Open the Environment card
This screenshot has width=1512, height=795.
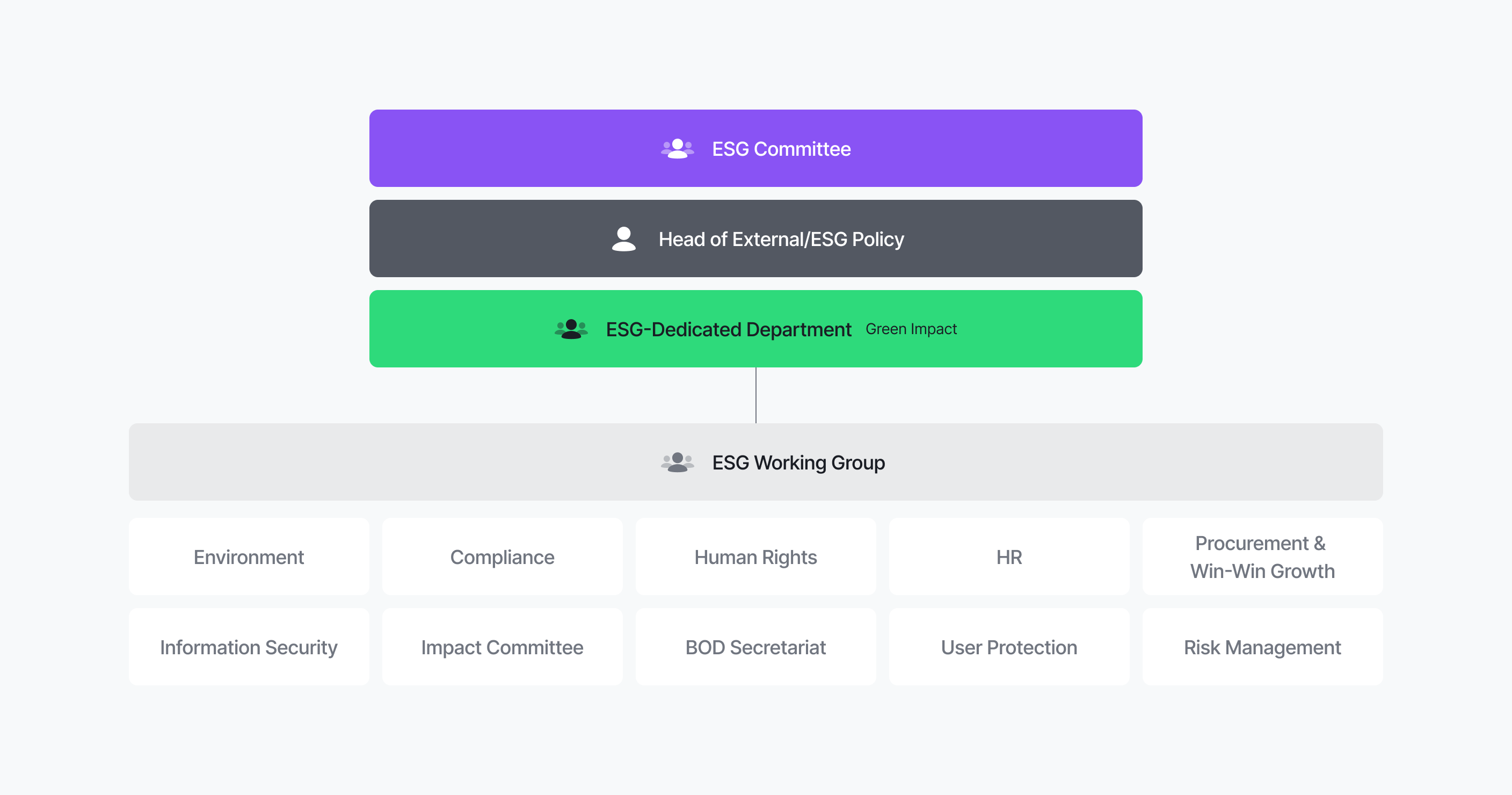[x=249, y=557]
